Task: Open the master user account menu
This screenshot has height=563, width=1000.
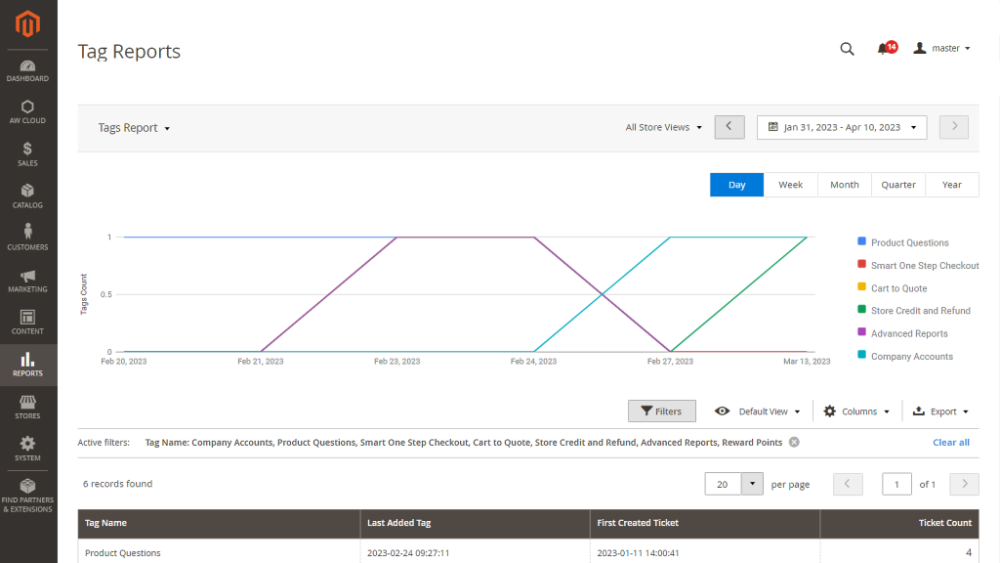Action: [942, 48]
